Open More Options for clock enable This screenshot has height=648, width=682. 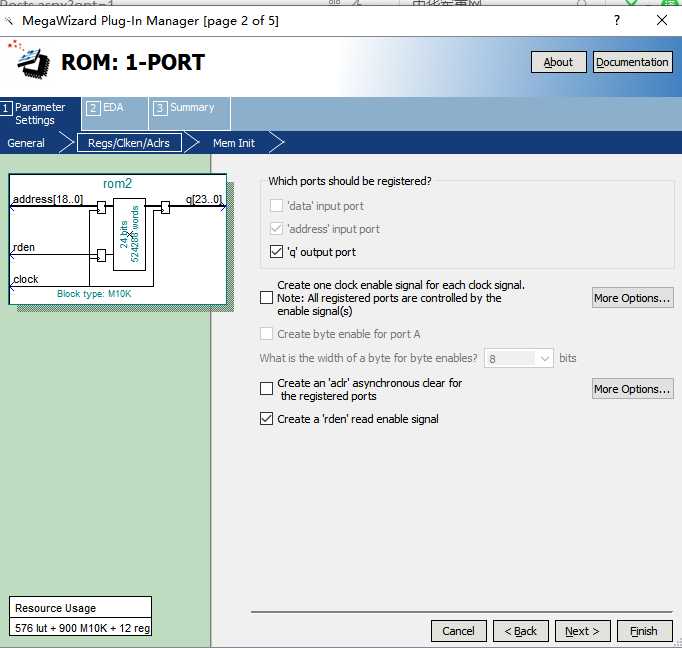[x=632, y=298]
